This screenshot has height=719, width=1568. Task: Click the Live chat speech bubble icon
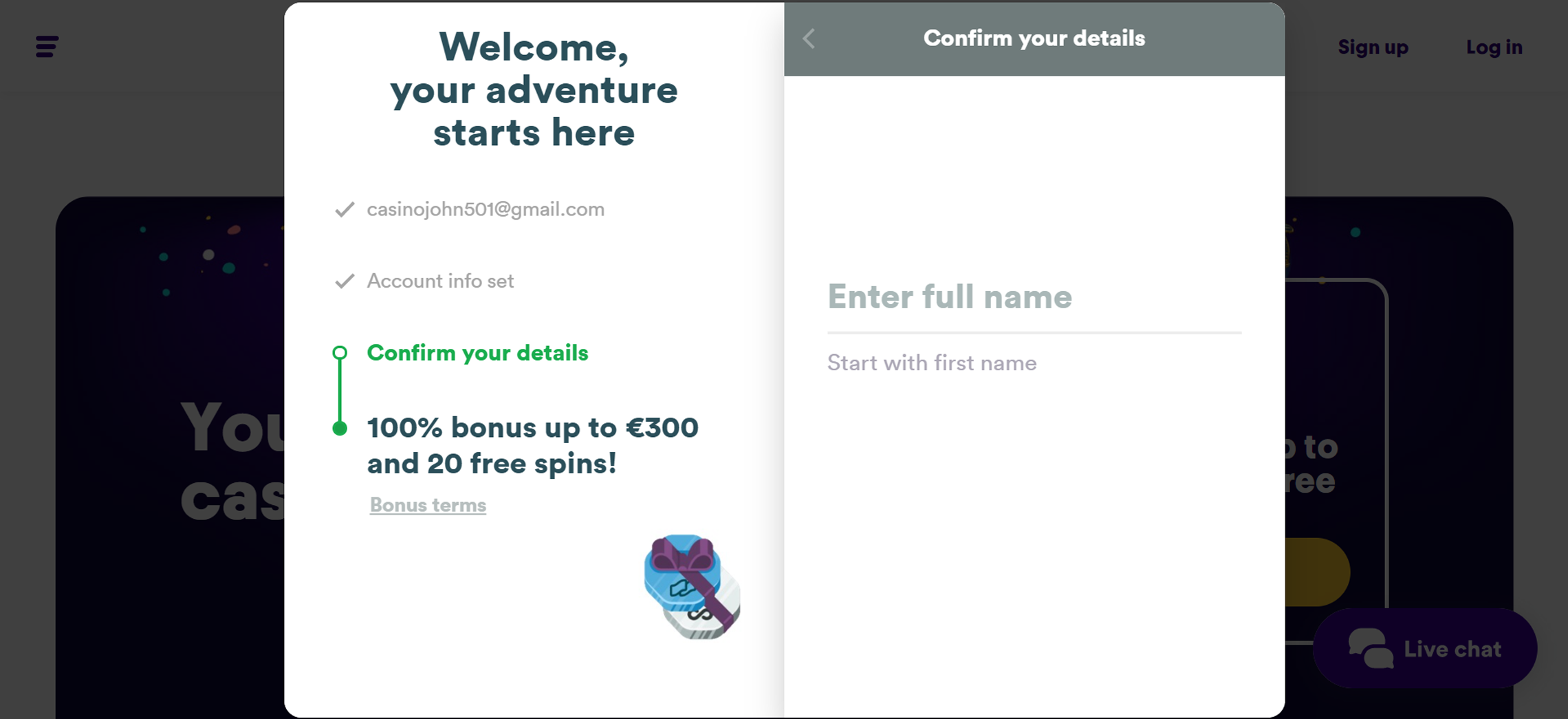tap(1370, 648)
